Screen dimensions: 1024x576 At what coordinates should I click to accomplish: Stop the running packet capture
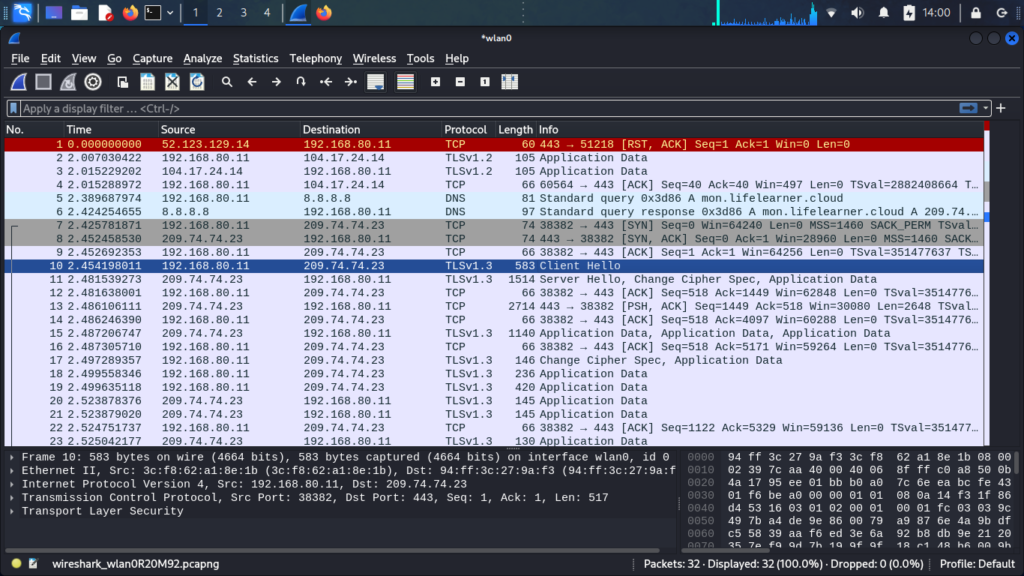click(43, 82)
